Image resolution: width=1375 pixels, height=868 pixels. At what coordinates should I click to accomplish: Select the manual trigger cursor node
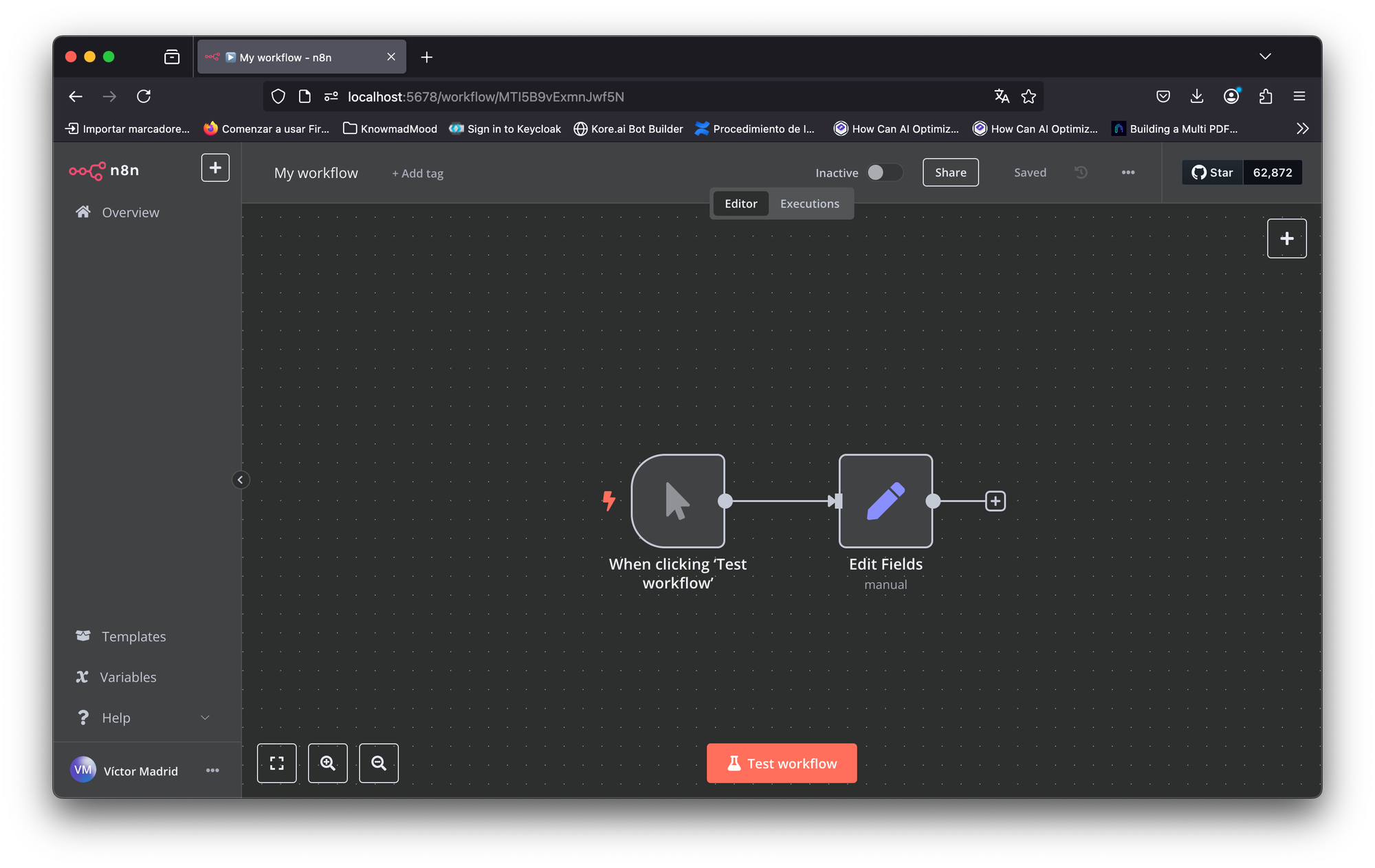pyautogui.click(x=678, y=500)
